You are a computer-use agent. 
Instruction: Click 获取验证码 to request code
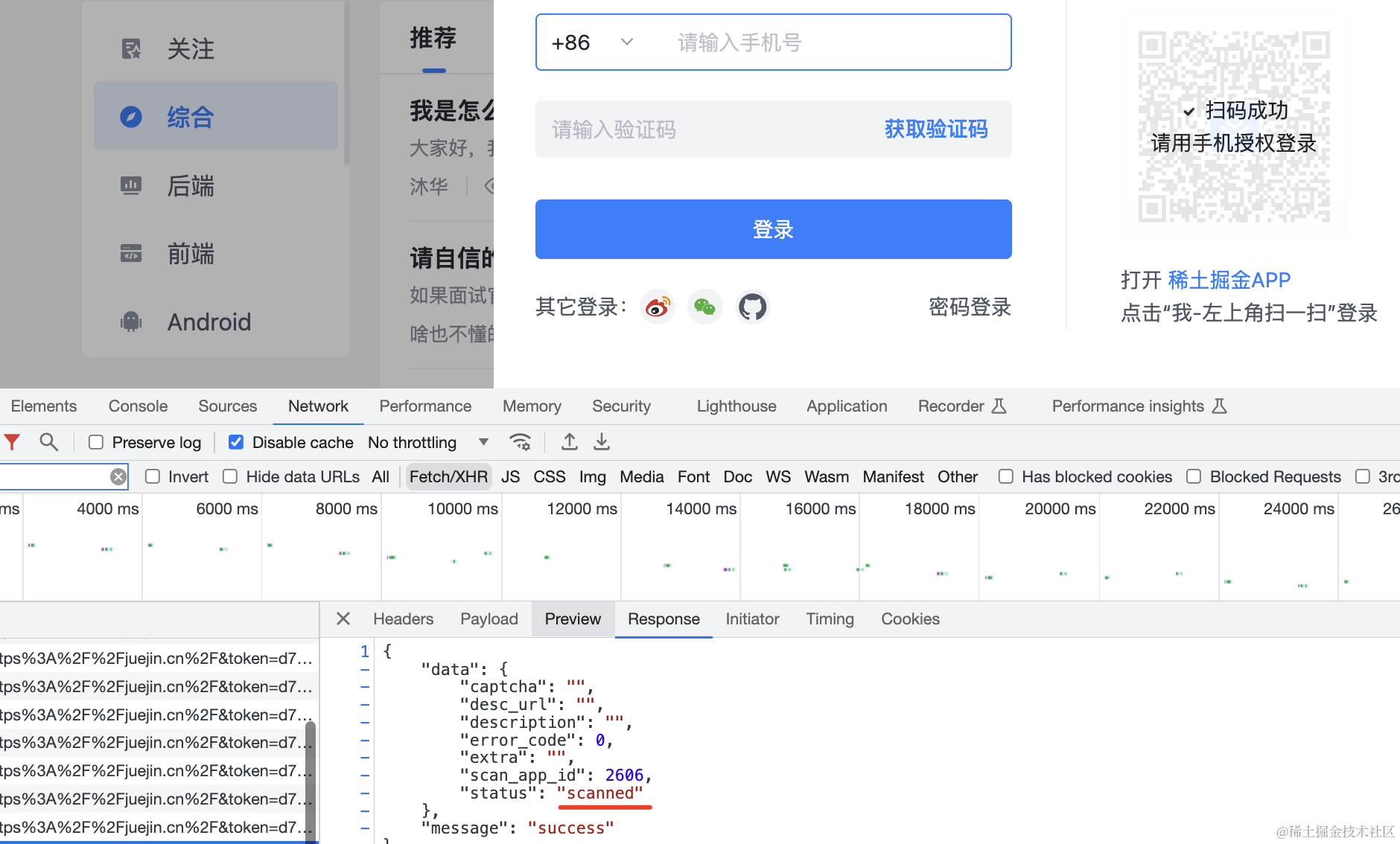pyautogui.click(x=936, y=129)
